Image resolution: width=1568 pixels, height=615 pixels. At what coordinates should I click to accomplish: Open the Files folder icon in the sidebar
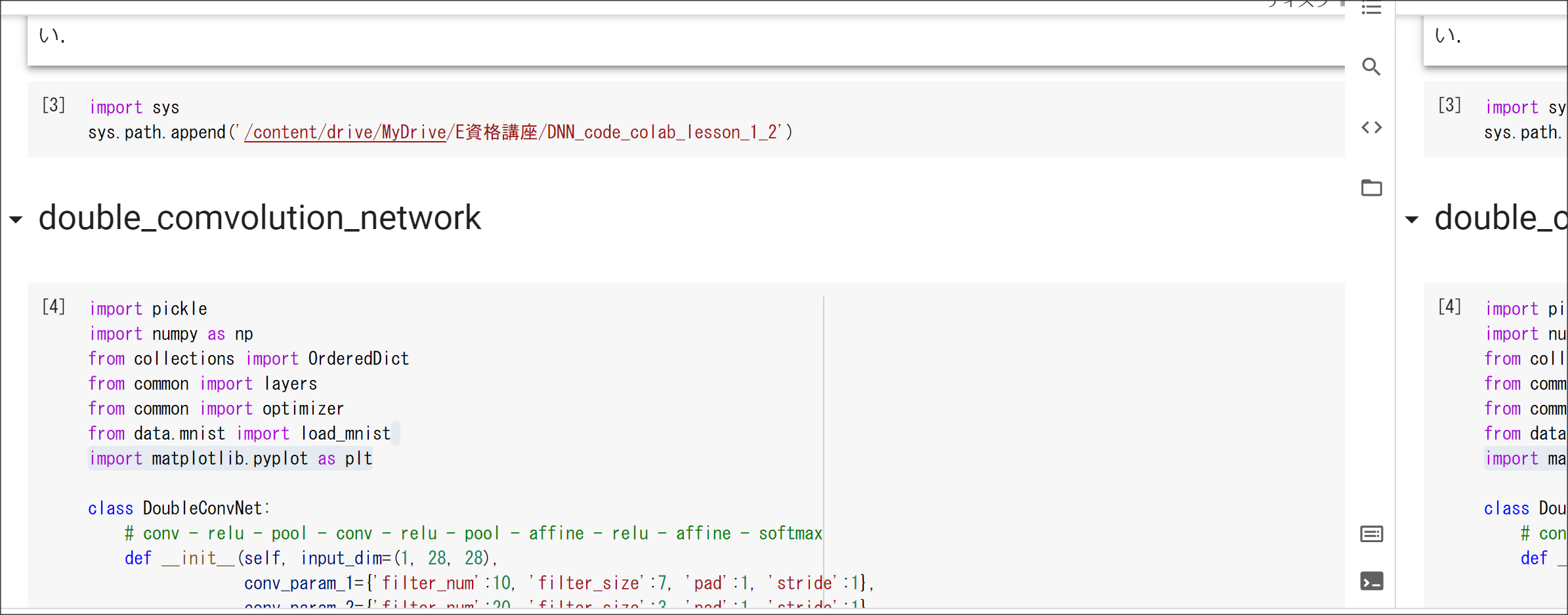1371,188
